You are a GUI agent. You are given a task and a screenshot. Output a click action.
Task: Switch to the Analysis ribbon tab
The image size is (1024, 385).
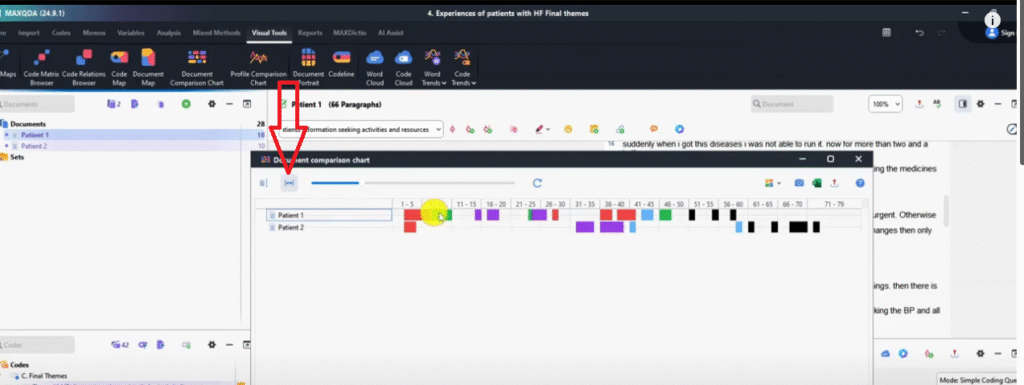[168, 33]
